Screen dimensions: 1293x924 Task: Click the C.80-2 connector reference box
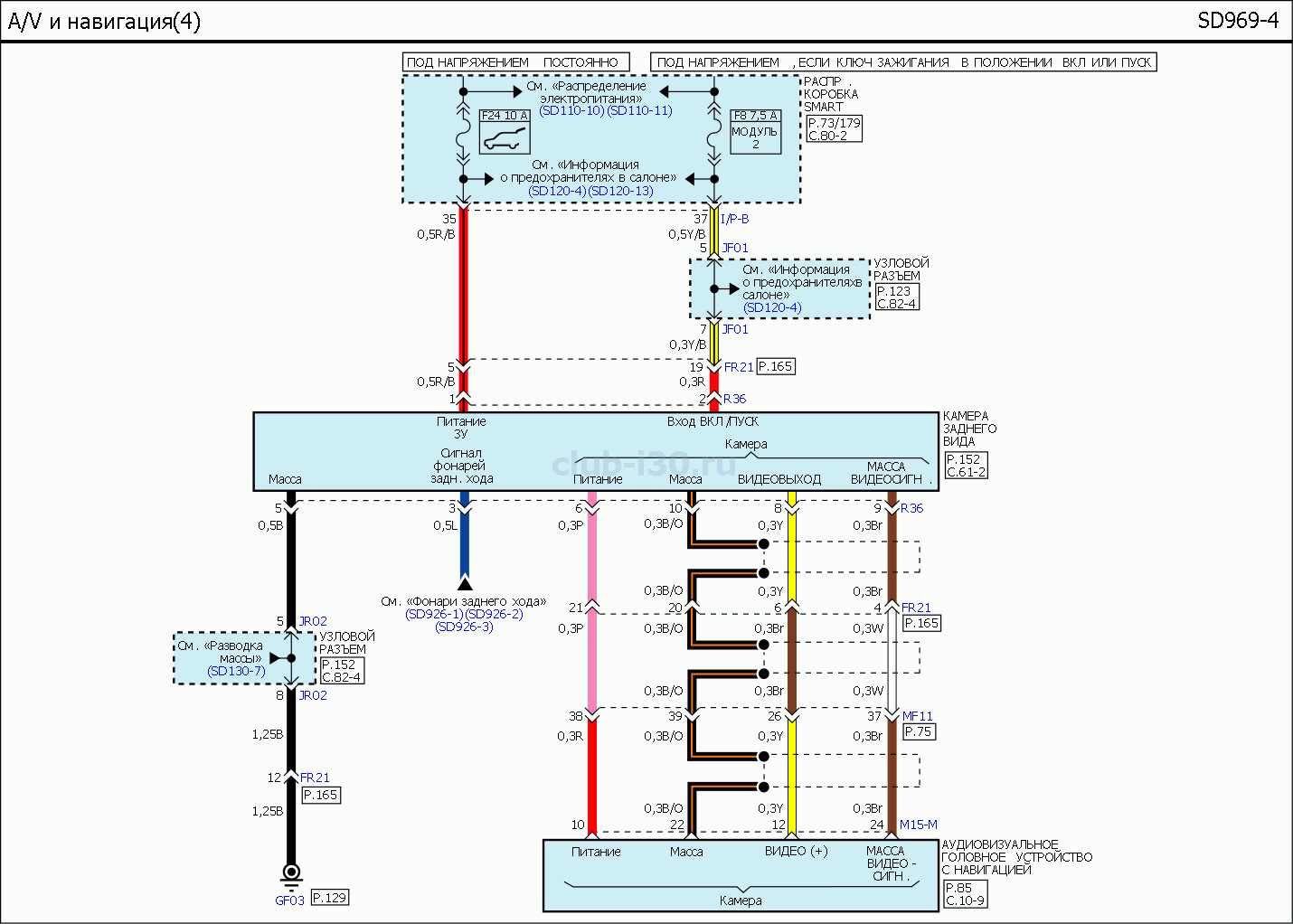point(834,136)
